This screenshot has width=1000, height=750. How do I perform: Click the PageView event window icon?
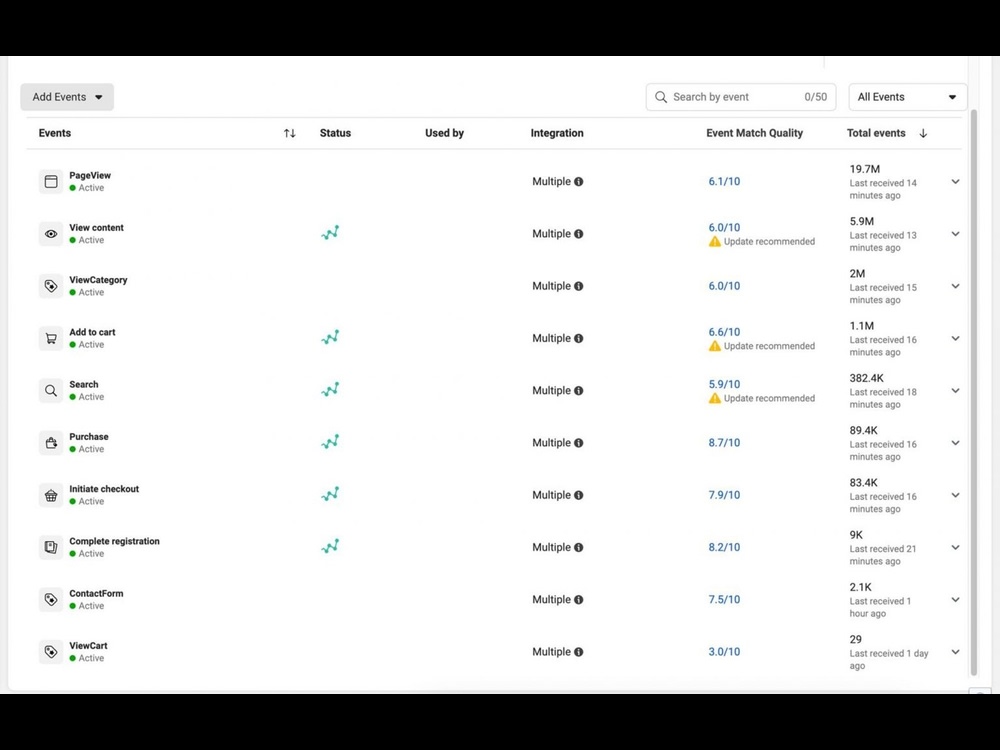(x=51, y=182)
